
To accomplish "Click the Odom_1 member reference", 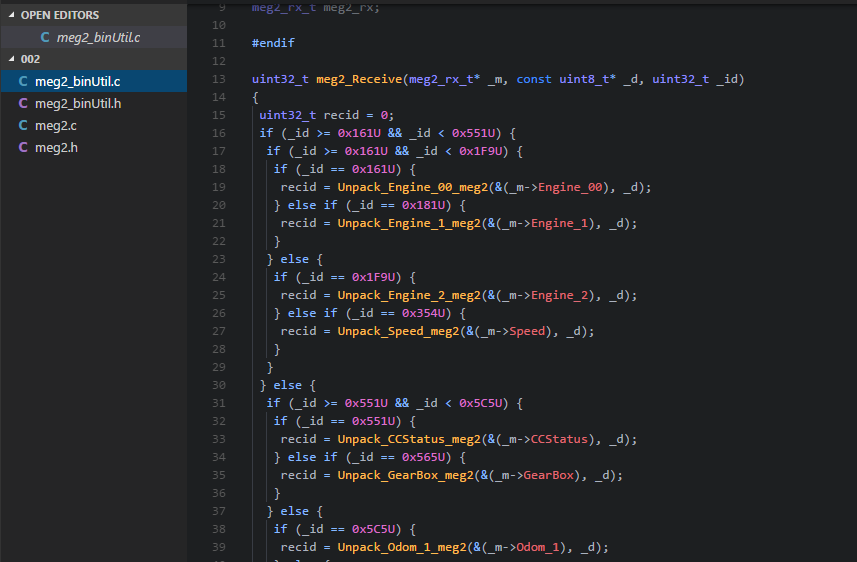I will [538, 547].
